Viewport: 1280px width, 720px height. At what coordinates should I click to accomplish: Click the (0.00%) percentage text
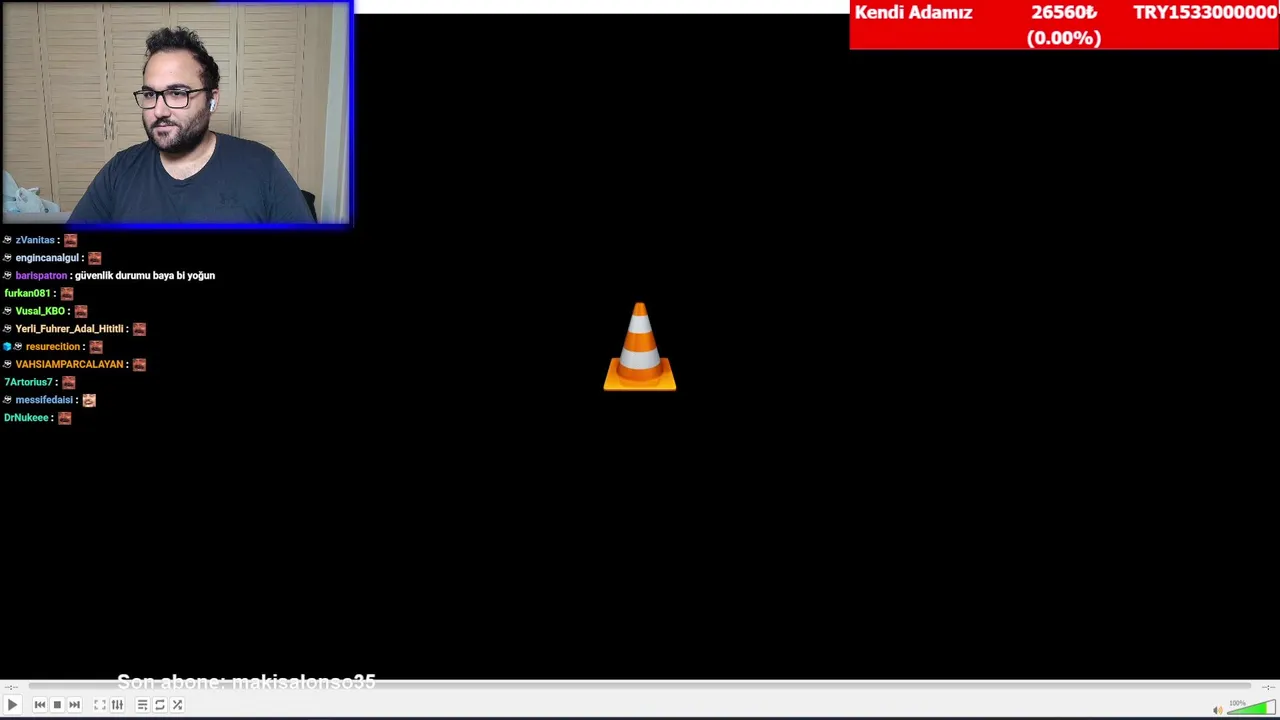point(1064,38)
